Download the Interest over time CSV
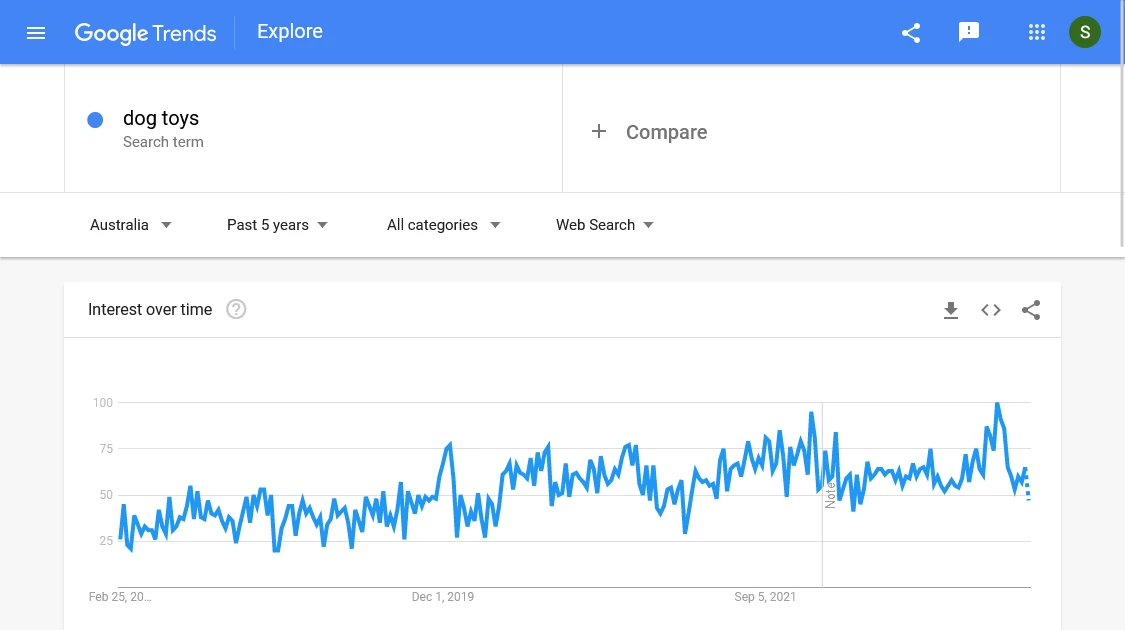Image resolution: width=1125 pixels, height=630 pixels. click(951, 310)
